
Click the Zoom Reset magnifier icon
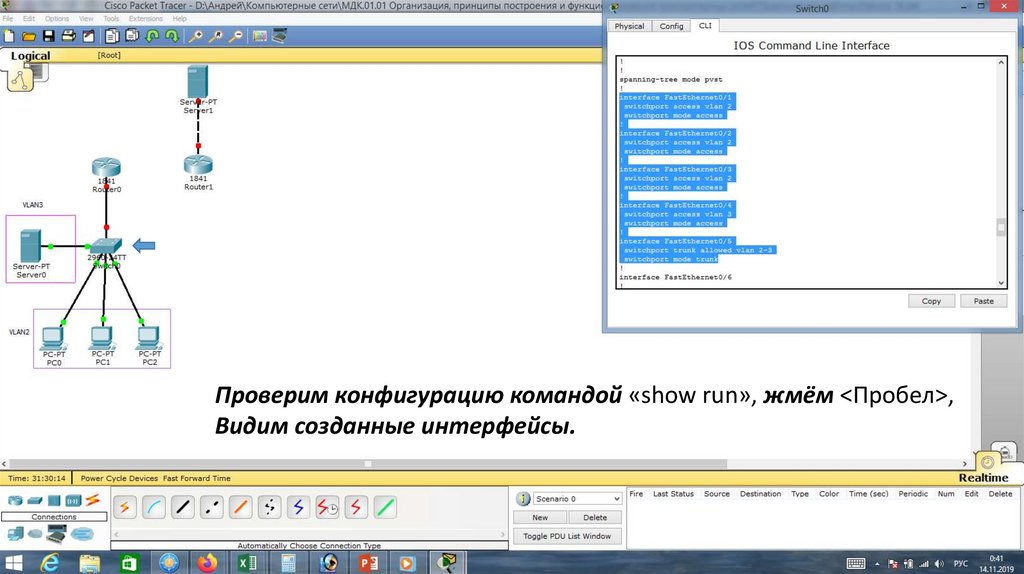point(216,37)
